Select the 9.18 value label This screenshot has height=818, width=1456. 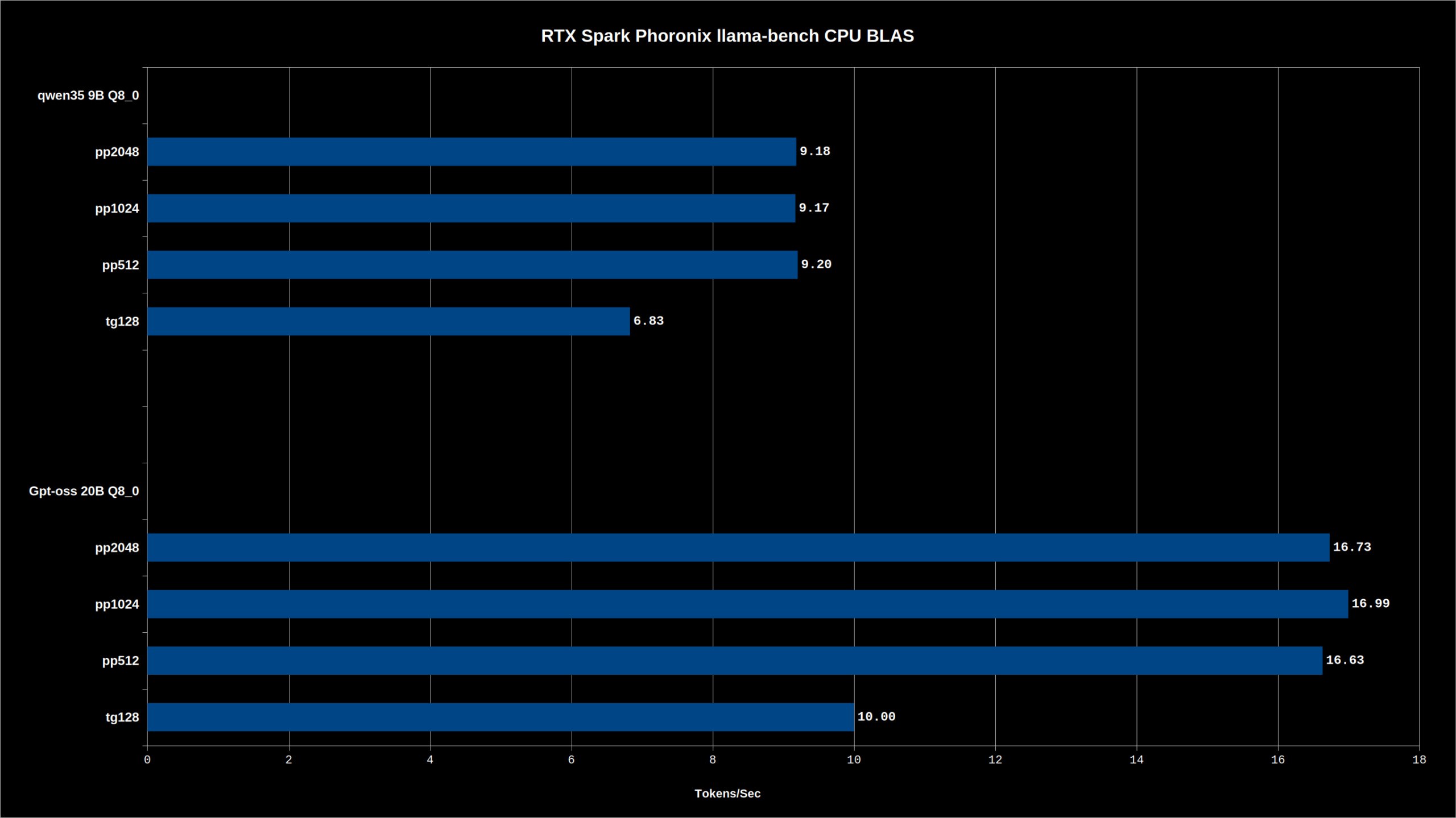[x=815, y=151]
